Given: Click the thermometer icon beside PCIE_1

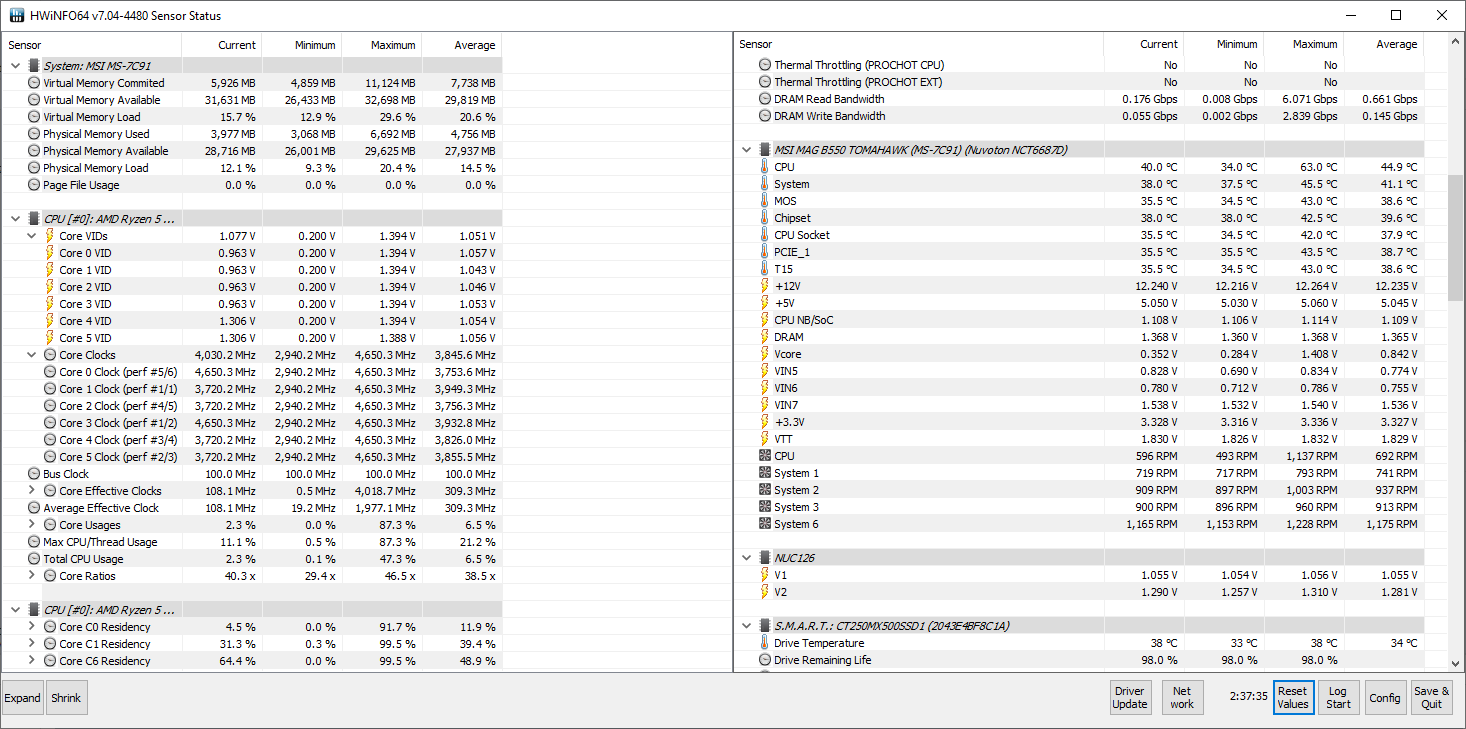Looking at the screenshot, I should (x=765, y=252).
